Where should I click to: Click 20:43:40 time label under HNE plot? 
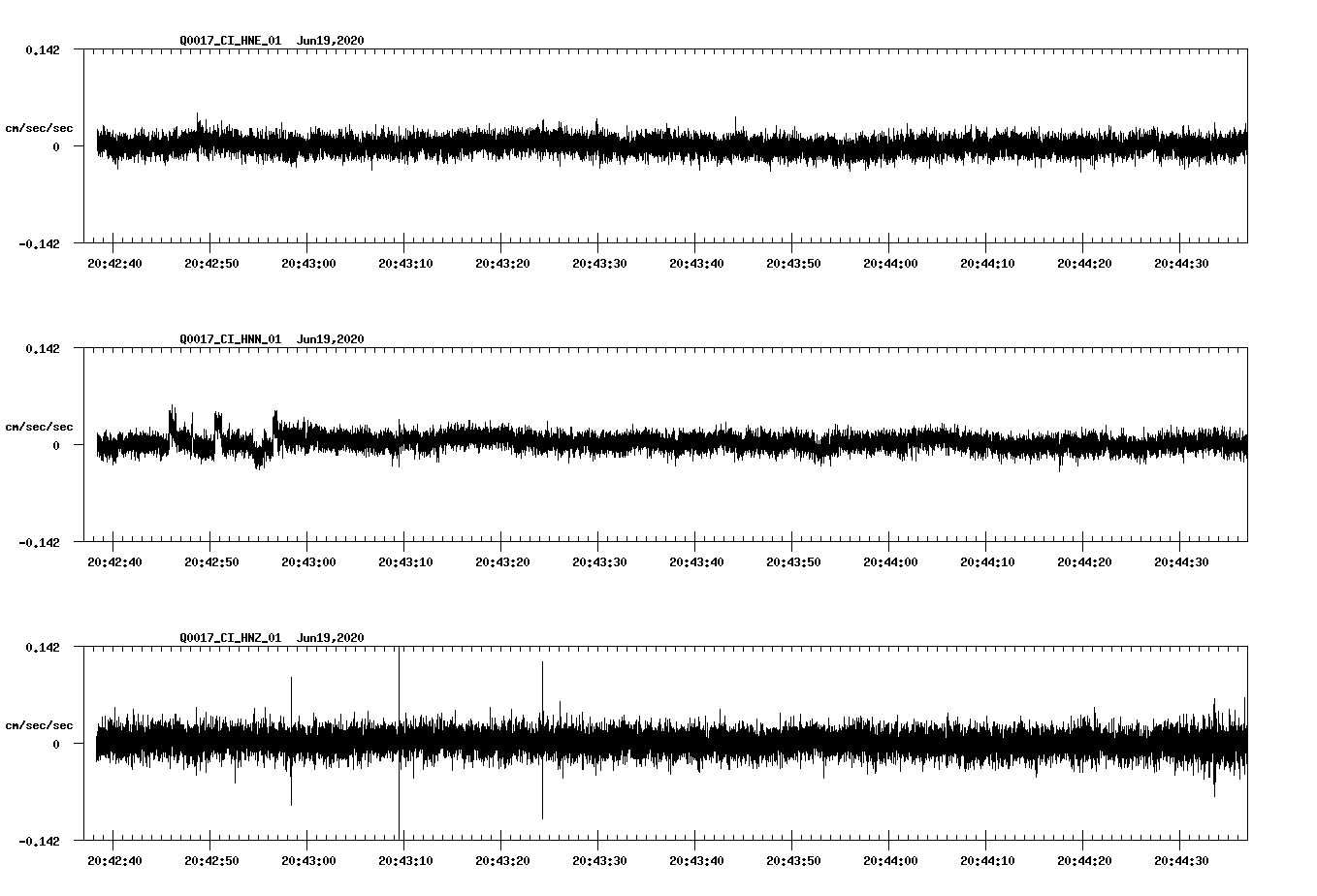[696, 264]
